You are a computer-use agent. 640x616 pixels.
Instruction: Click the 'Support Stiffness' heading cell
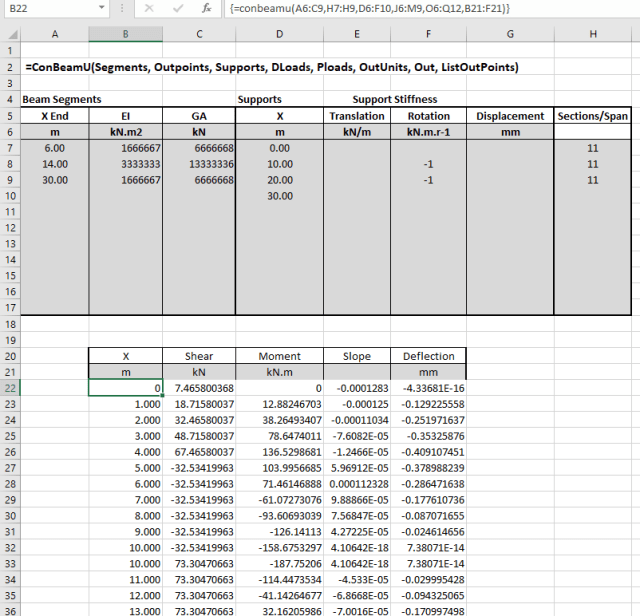tap(394, 100)
